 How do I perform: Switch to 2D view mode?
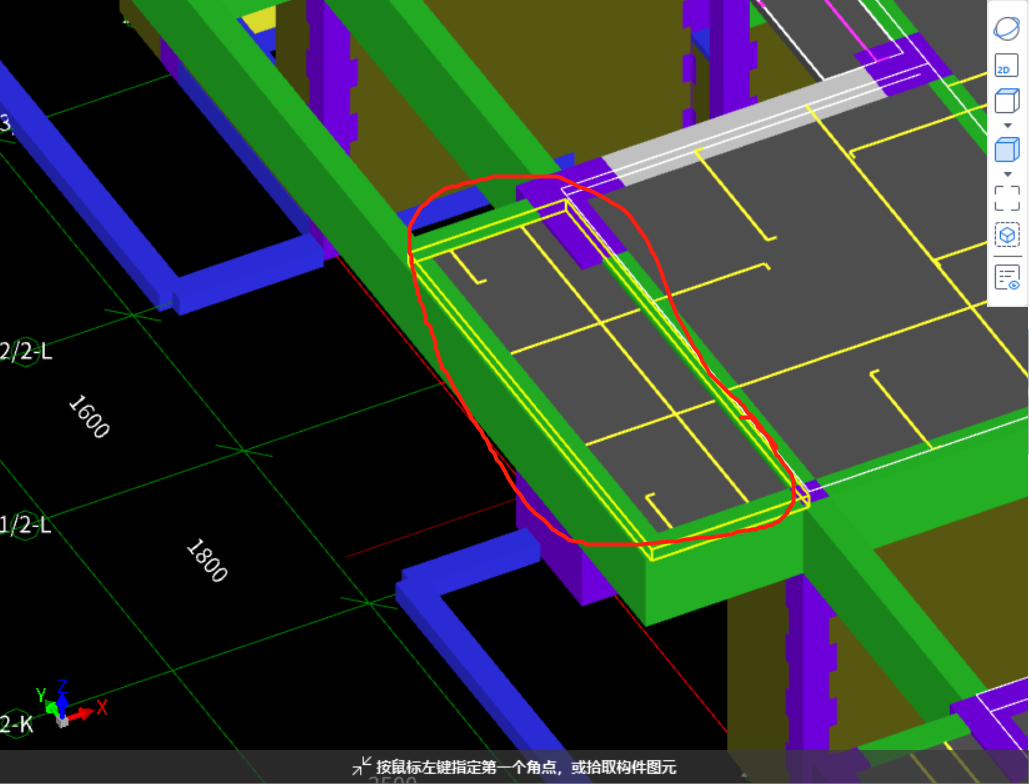pyautogui.click(x=1006, y=67)
